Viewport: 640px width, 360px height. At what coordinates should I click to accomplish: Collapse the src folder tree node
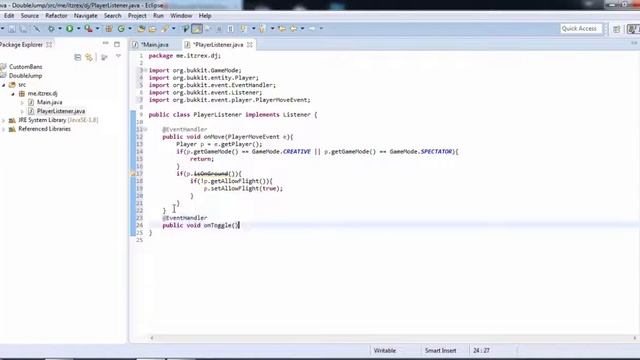(4, 85)
